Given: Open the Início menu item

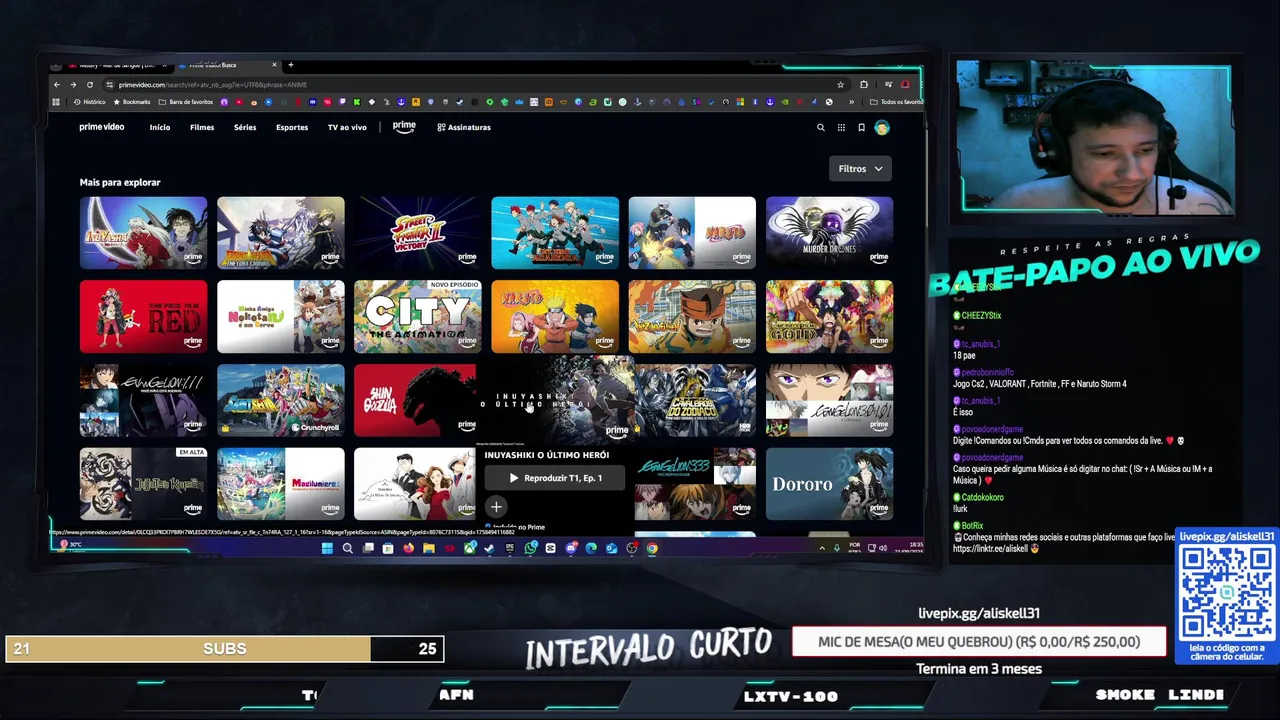Looking at the screenshot, I should [160, 128].
